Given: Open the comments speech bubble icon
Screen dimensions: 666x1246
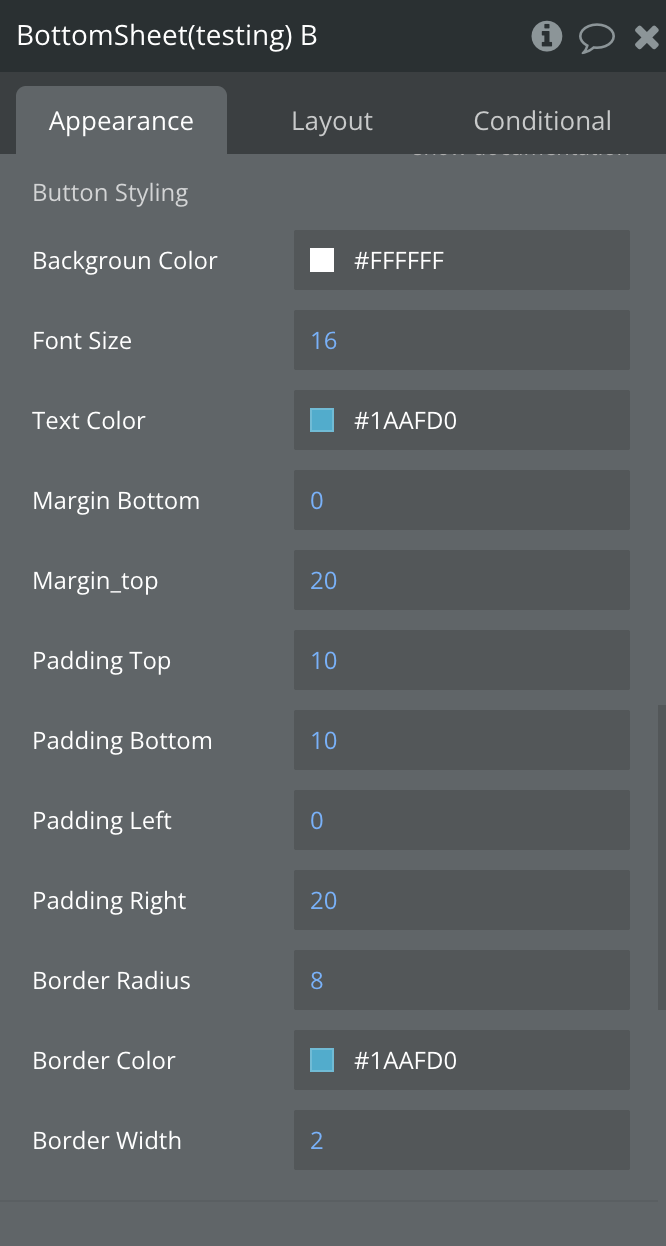Looking at the screenshot, I should pyautogui.click(x=596, y=38).
